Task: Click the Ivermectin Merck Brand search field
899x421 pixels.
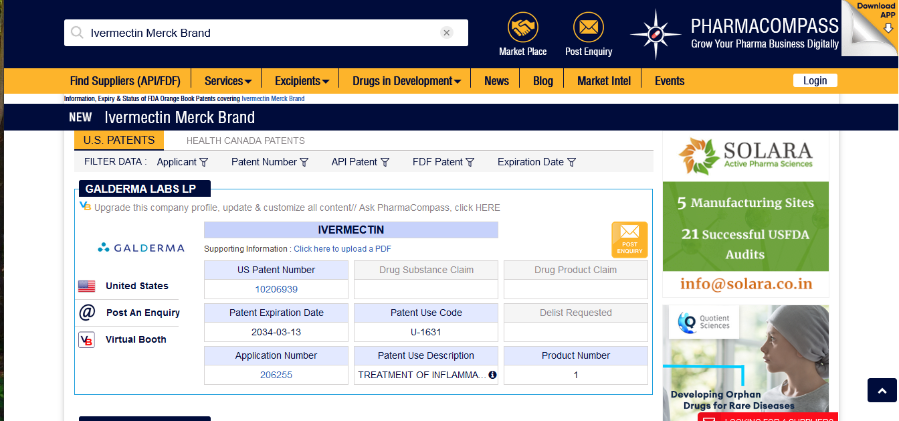Action: (265, 33)
